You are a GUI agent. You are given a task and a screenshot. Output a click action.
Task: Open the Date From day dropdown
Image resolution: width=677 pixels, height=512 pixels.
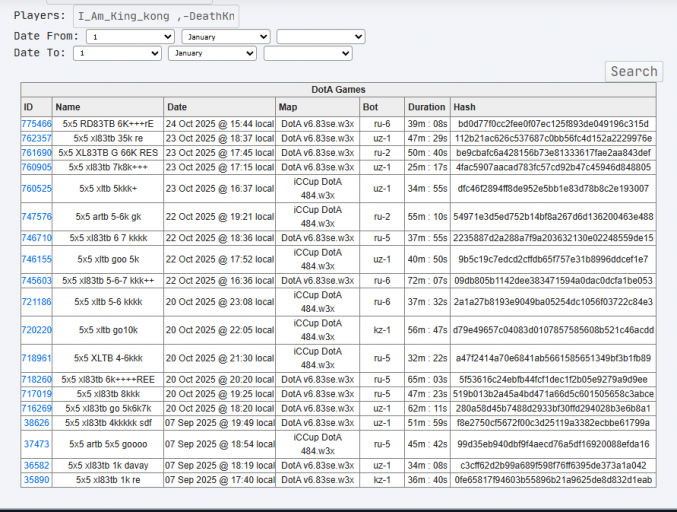[130, 37]
